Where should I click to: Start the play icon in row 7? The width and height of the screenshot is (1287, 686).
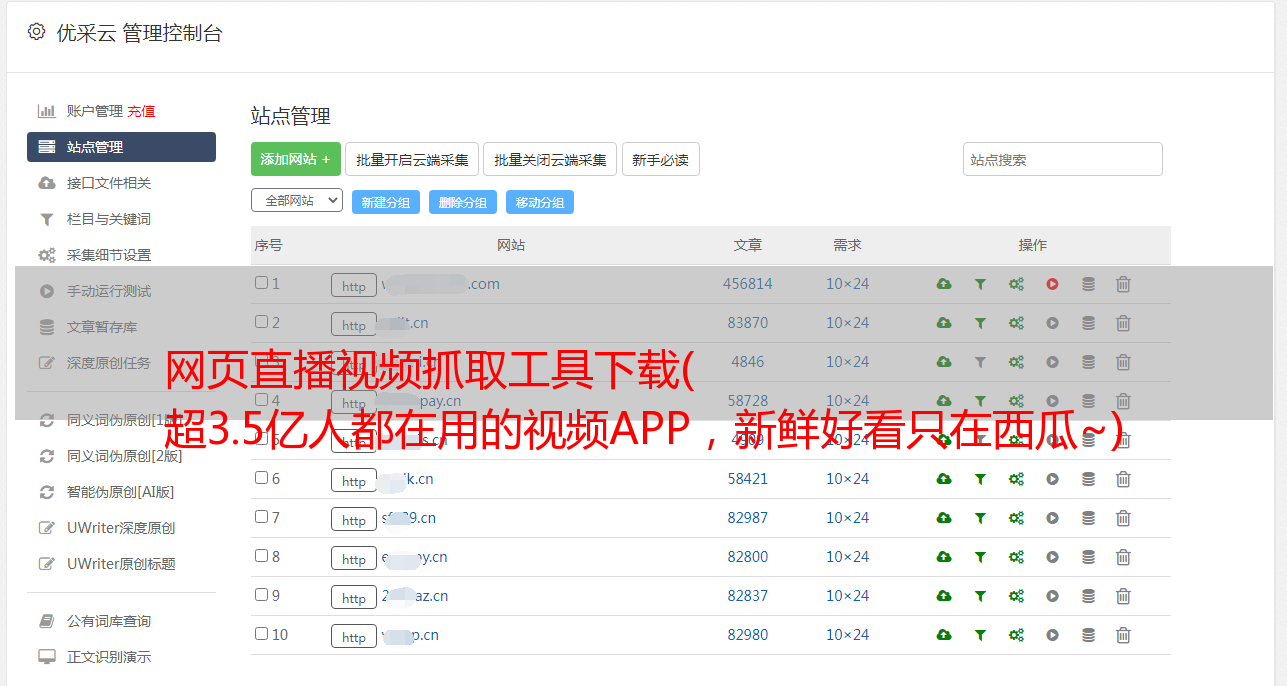1052,518
